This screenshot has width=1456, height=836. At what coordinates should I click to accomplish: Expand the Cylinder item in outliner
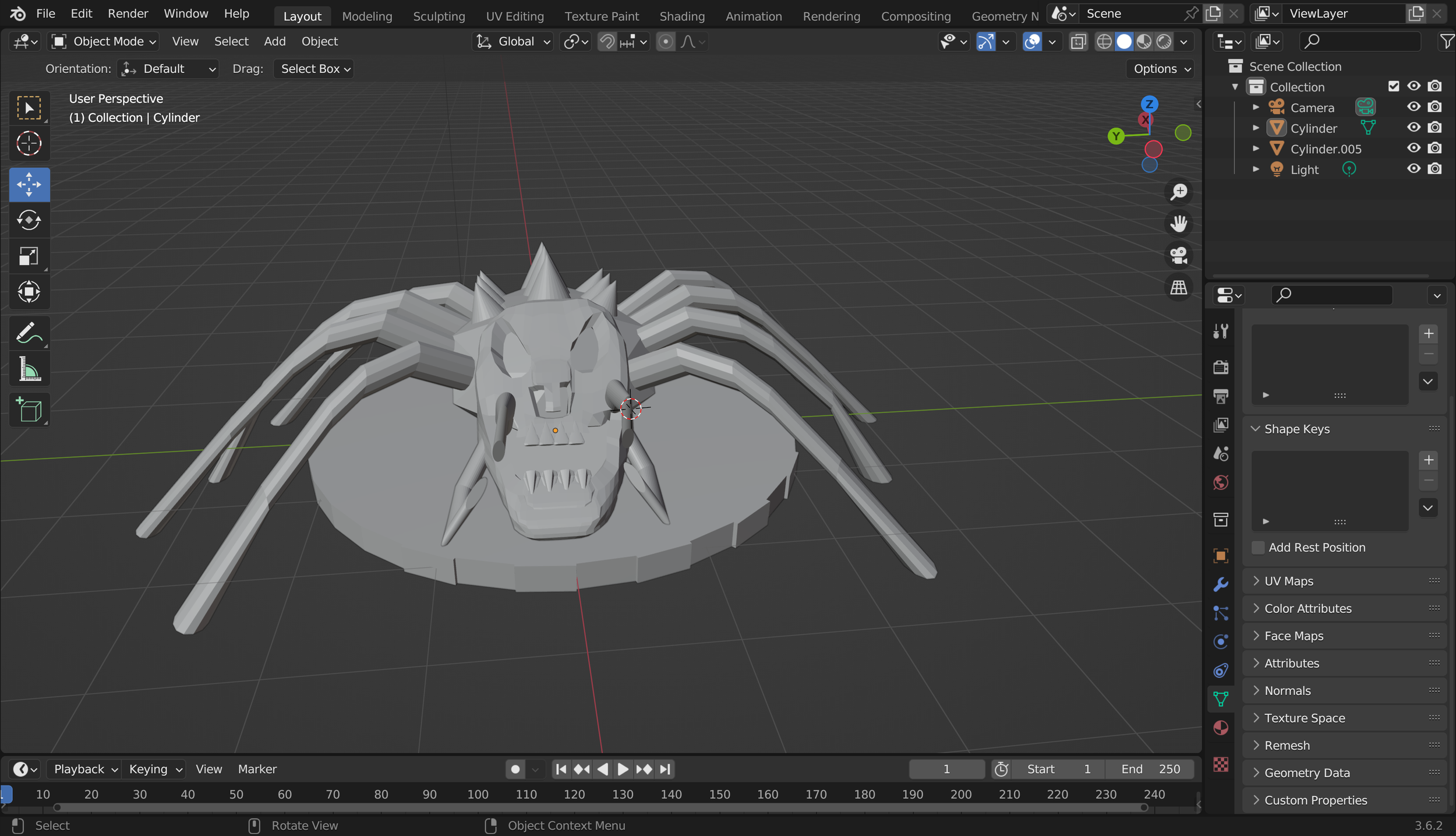coord(1256,128)
